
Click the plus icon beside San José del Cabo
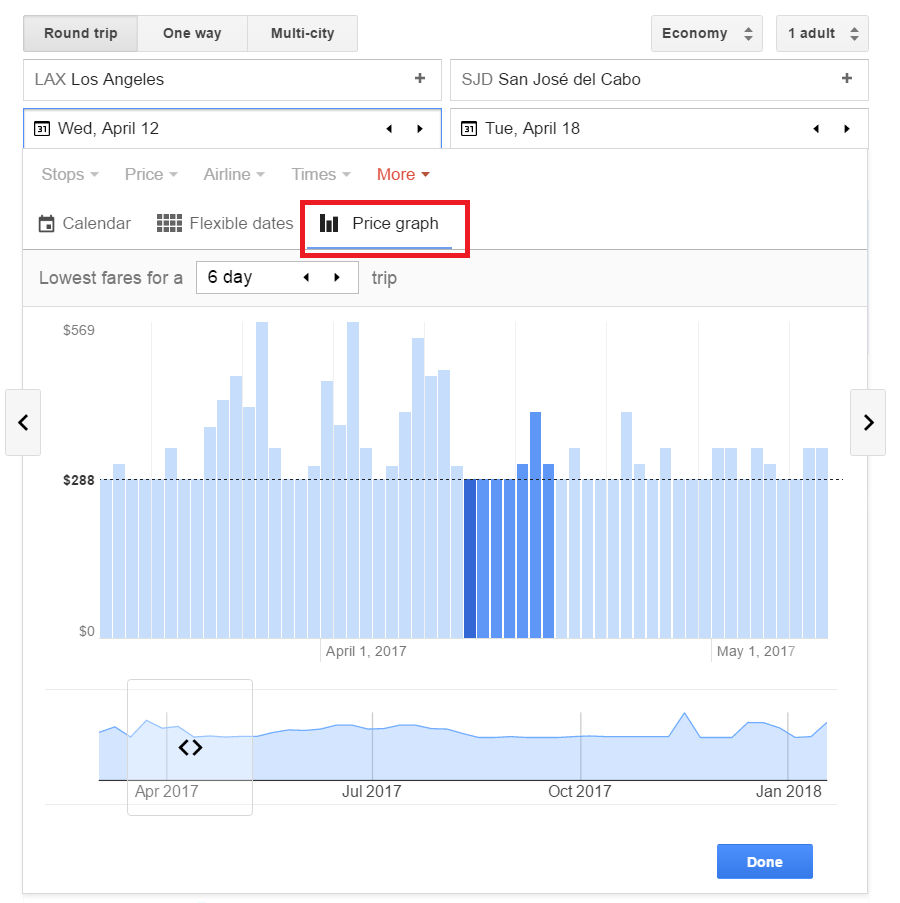pos(847,79)
